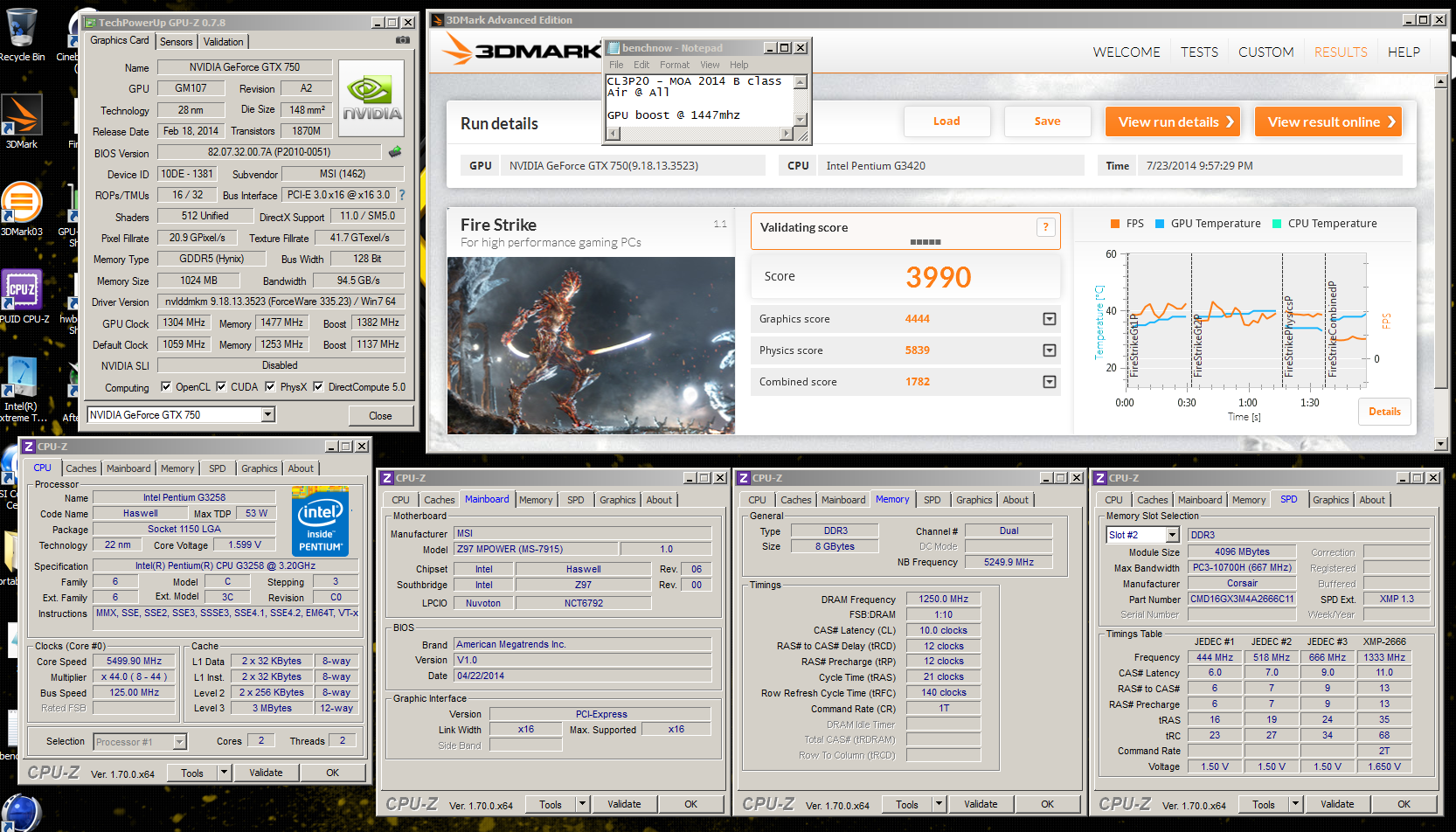Click the Intel Pentium logo in CPU-Z
This screenshot has width=1456, height=832.
tap(320, 521)
